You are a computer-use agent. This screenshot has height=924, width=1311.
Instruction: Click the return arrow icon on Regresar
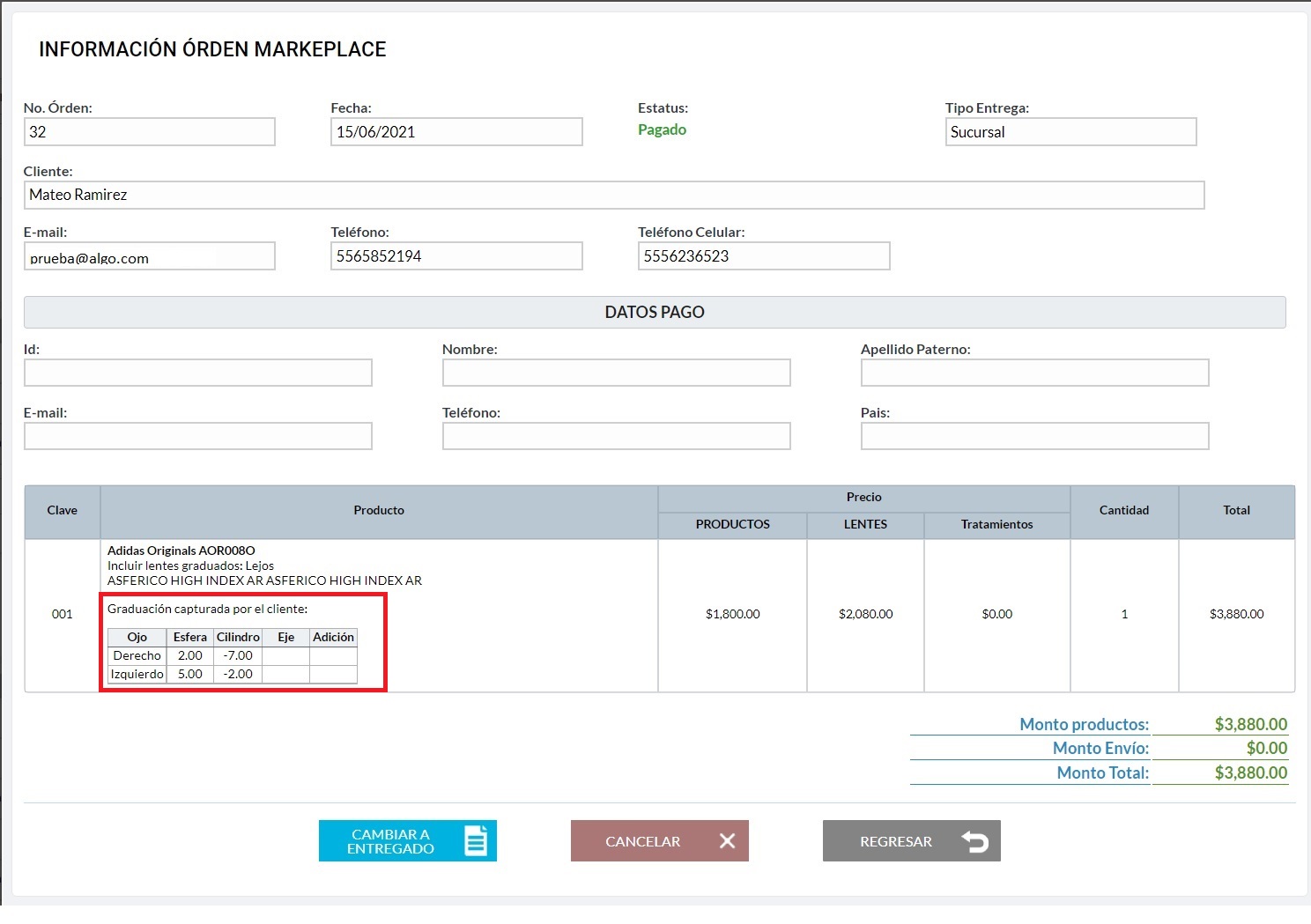coord(974,842)
